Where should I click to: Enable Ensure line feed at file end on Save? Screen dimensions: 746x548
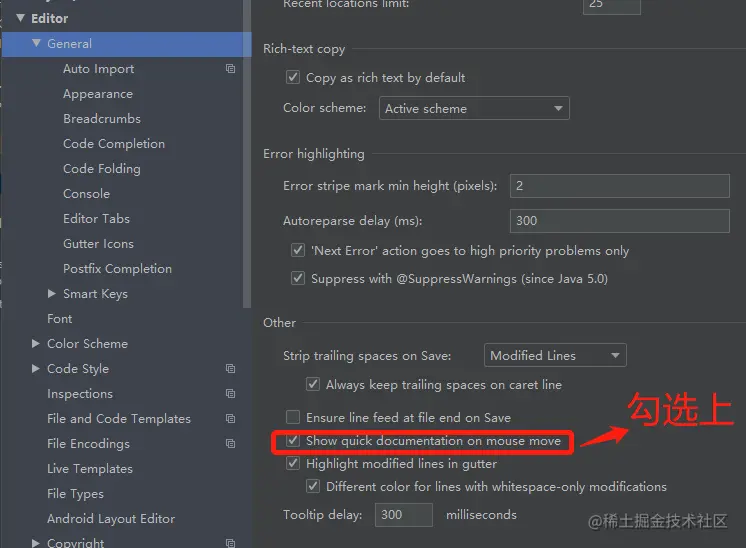click(293, 417)
